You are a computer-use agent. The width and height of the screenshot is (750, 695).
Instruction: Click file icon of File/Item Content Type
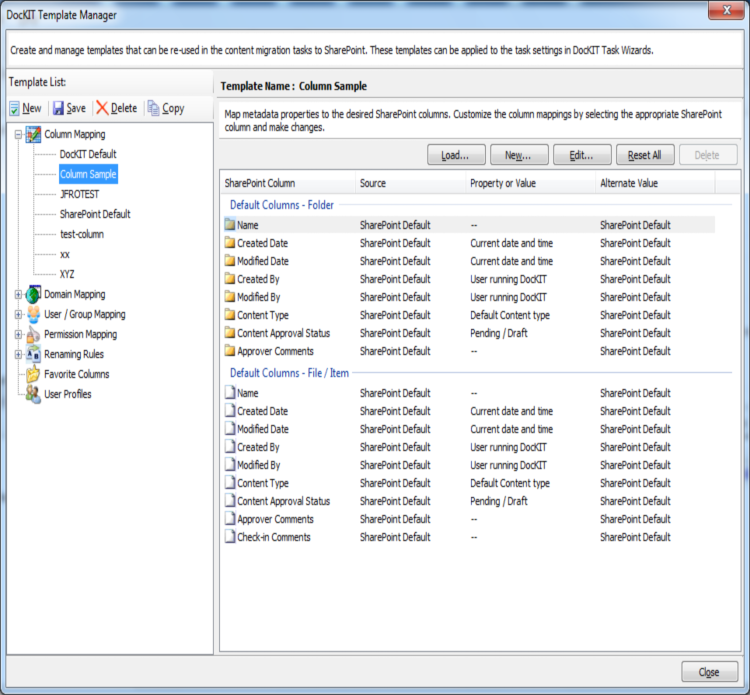(x=230, y=483)
